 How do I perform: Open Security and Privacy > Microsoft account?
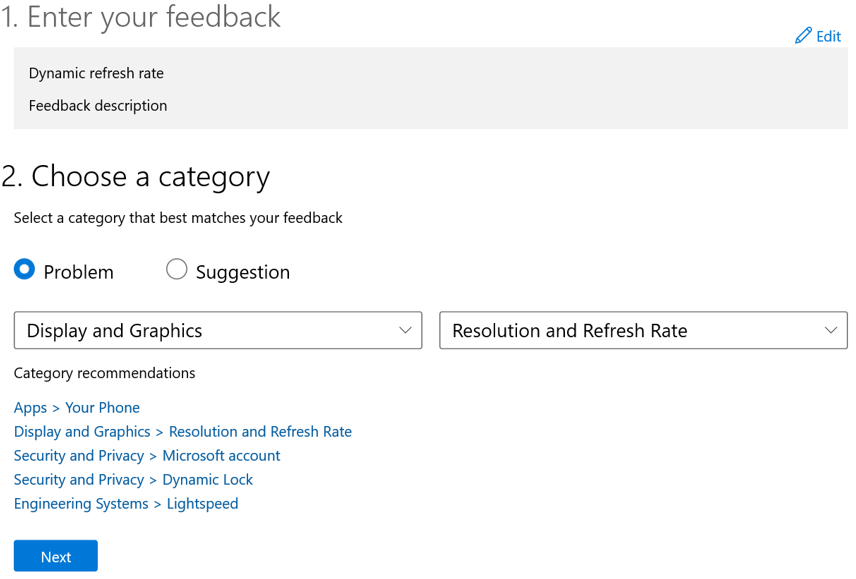click(133, 455)
